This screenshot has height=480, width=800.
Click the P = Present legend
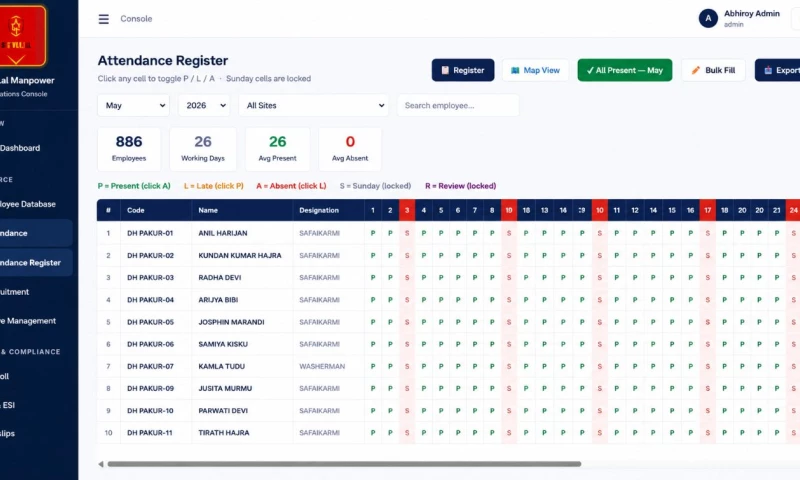tap(134, 186)
